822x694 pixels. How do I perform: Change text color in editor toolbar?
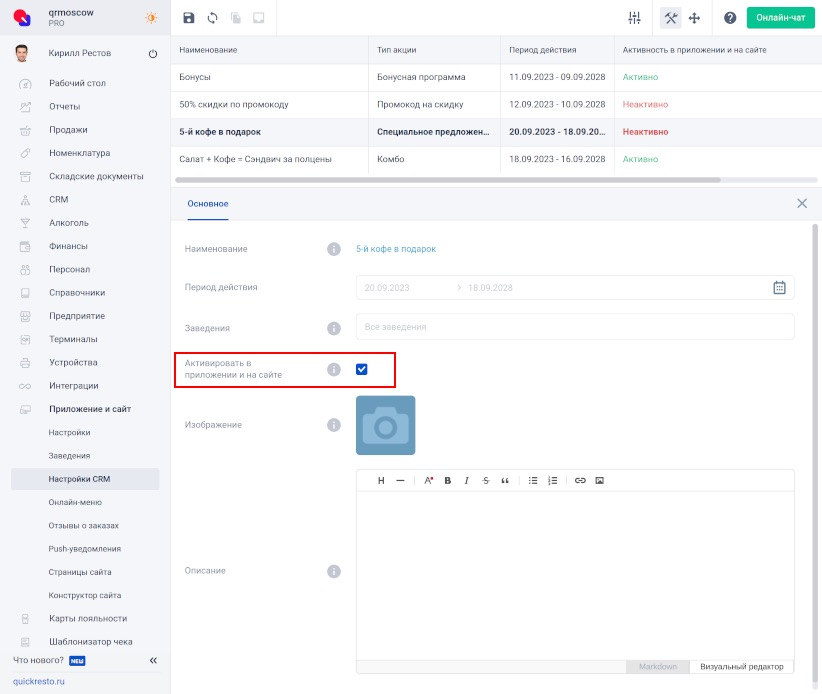click(x=428, y=480)
